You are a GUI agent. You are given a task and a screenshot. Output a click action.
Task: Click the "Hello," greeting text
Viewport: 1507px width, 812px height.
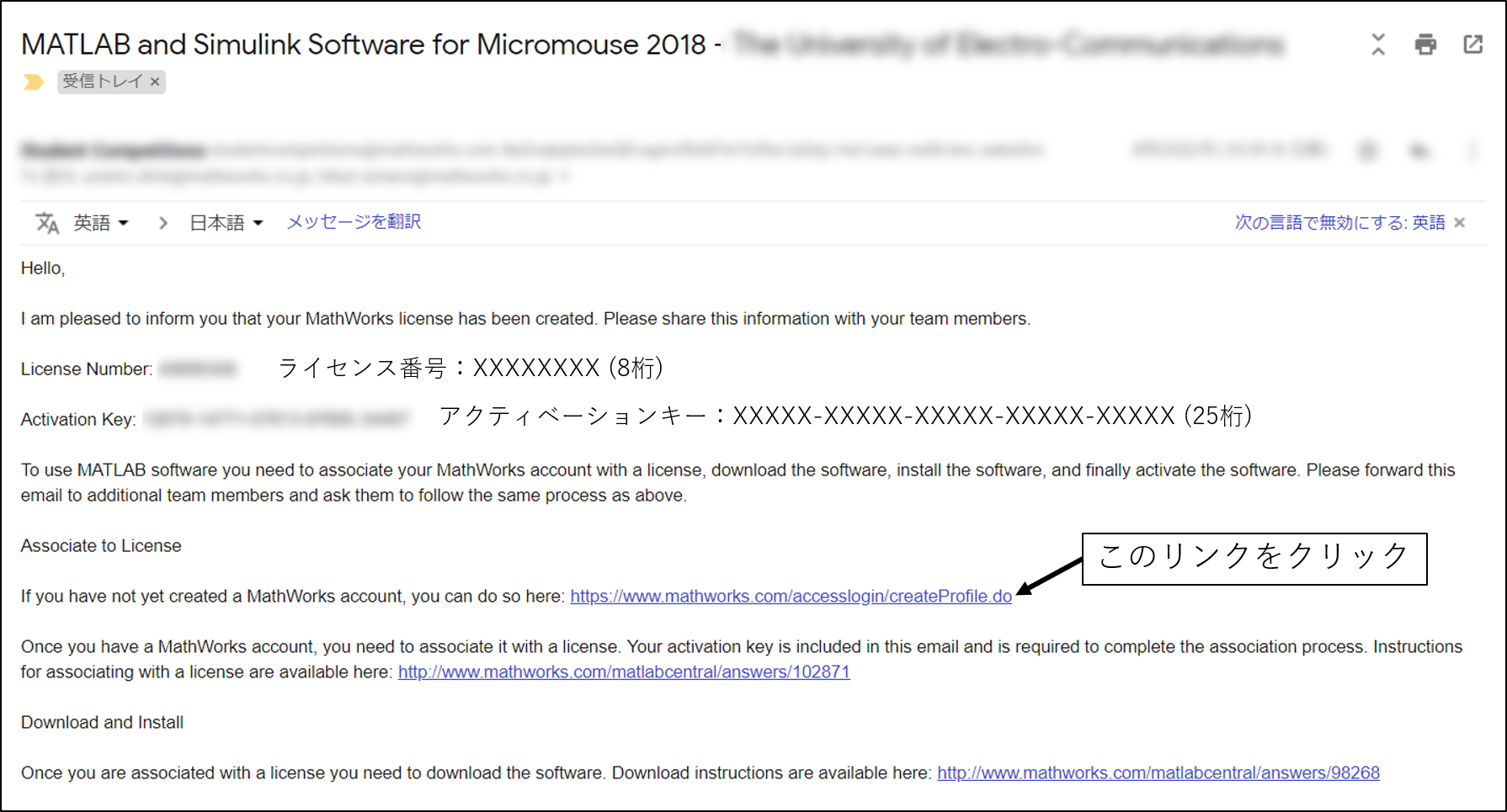pos(43,268)
